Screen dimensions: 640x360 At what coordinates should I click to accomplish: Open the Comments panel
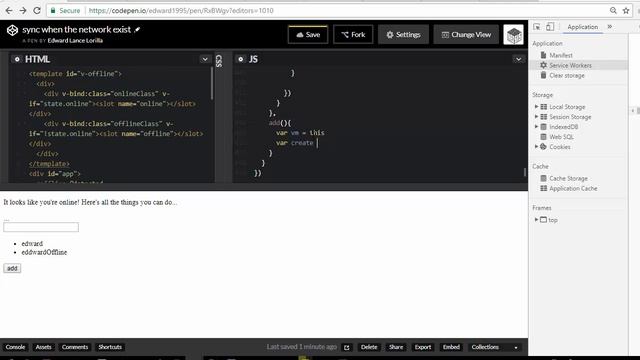pos(75,347)
